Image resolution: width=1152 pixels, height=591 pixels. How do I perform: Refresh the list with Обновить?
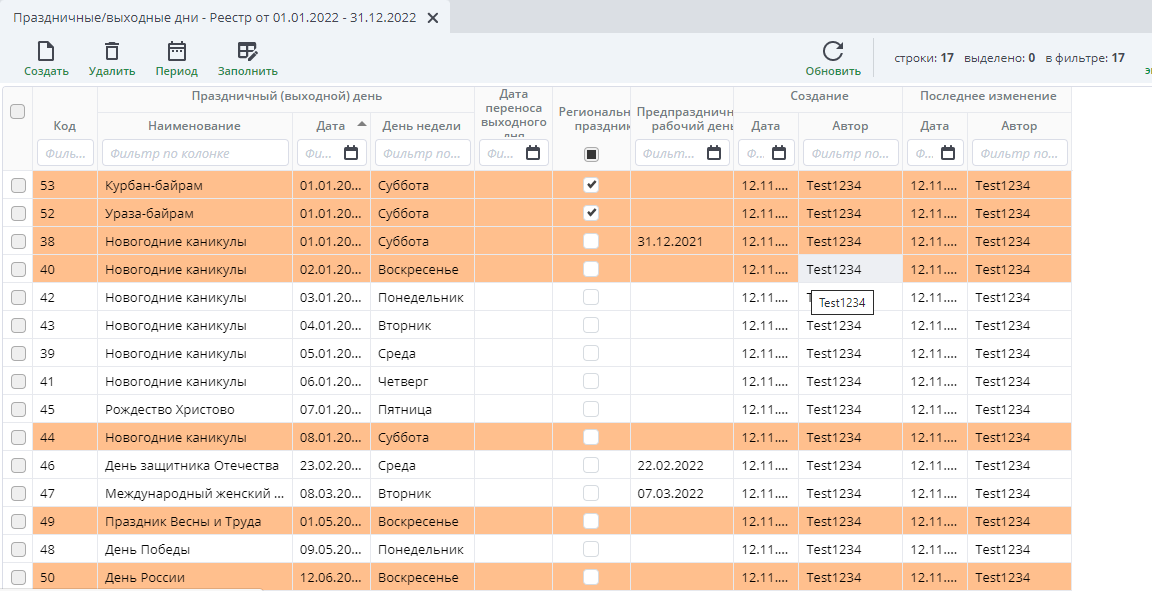tap(833, 52)
